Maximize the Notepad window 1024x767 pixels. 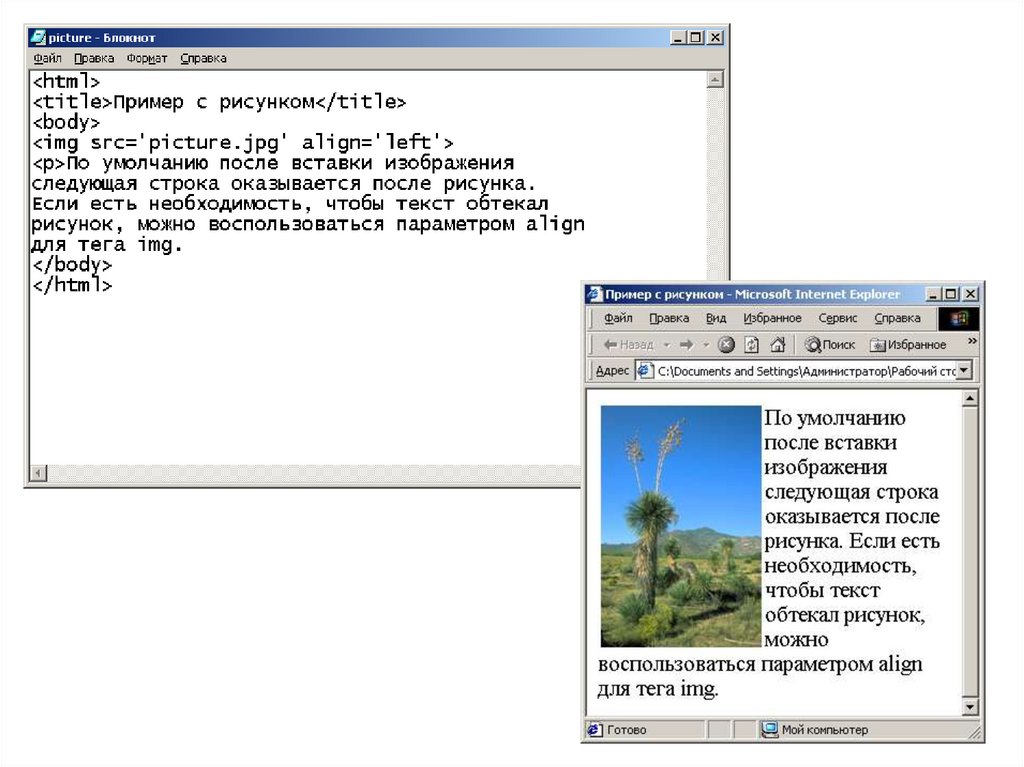coord(696,37)
